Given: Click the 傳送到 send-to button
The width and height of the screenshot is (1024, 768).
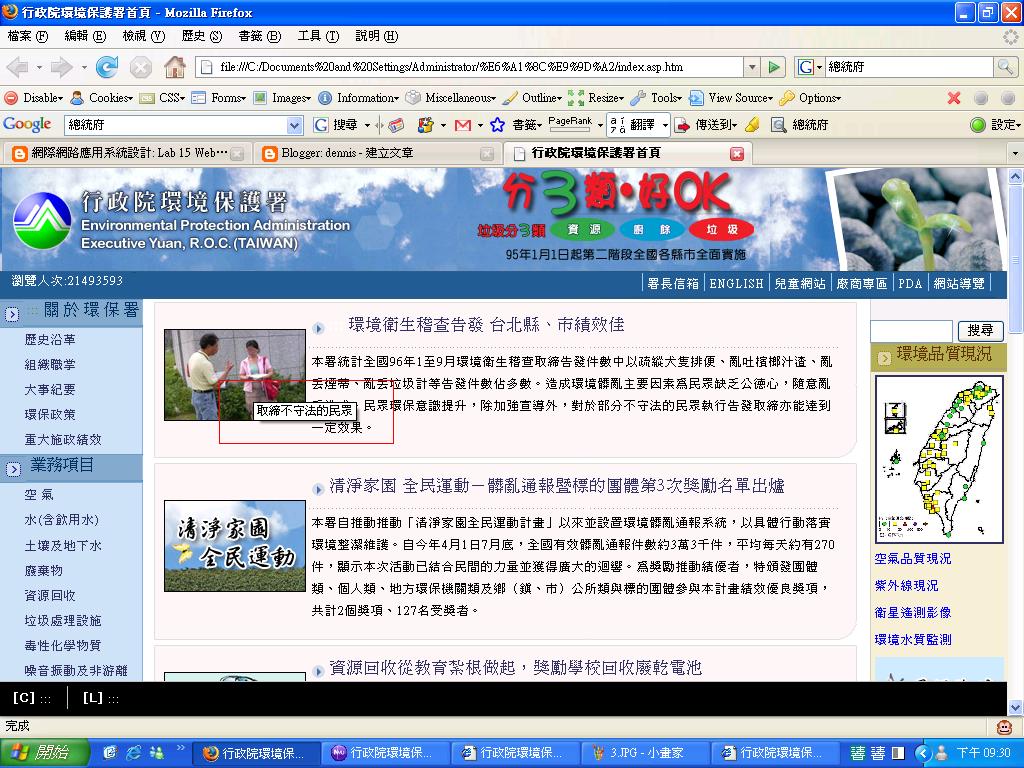Looking at the screenshot, I should pyautogui.click(x=706, y=125).
